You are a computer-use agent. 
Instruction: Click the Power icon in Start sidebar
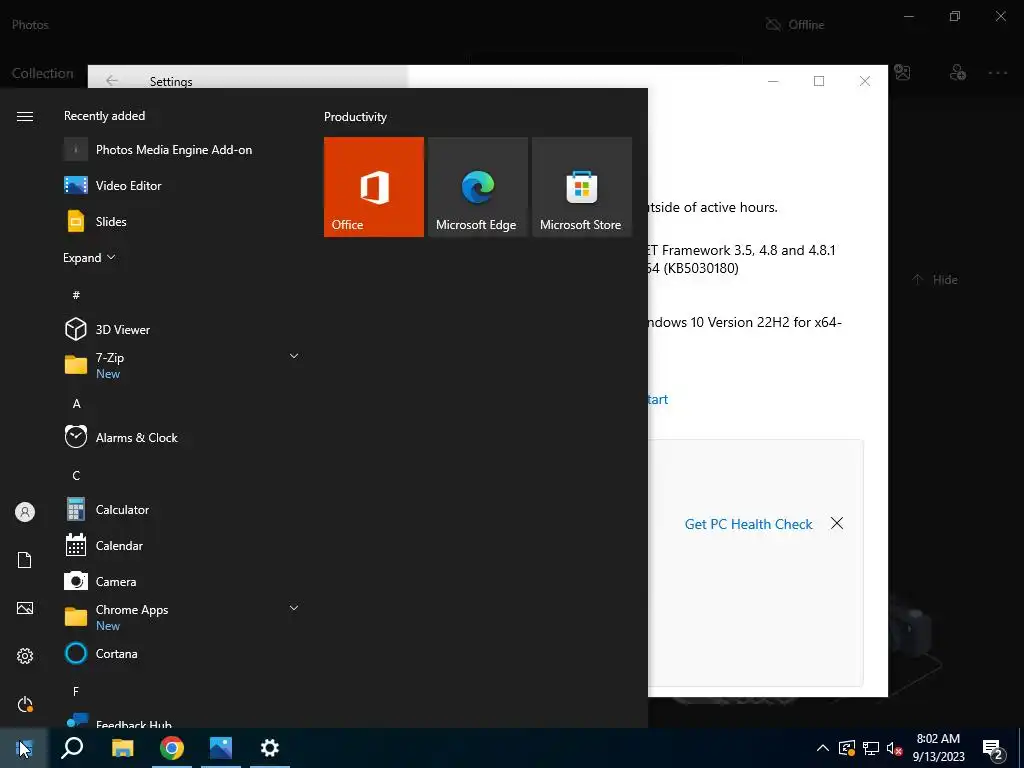click(25, 704)
